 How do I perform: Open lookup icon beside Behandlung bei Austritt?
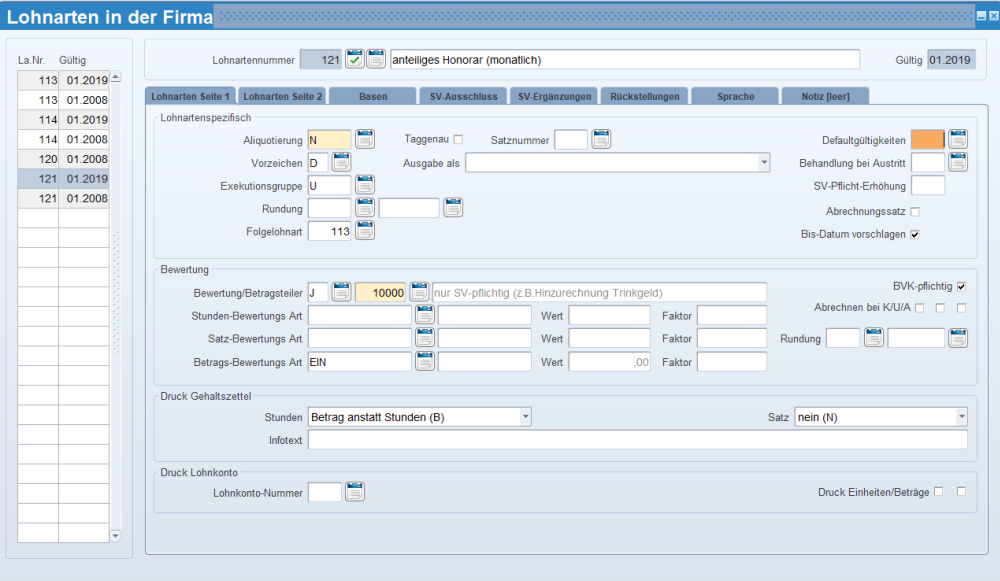pyautogui.click(x=958, y=162)
